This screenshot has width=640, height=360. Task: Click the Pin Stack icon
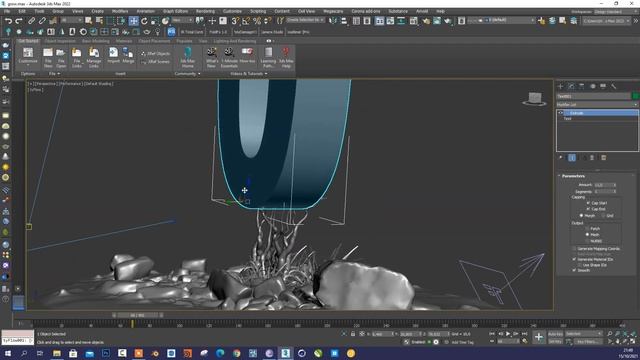[561, 158]
